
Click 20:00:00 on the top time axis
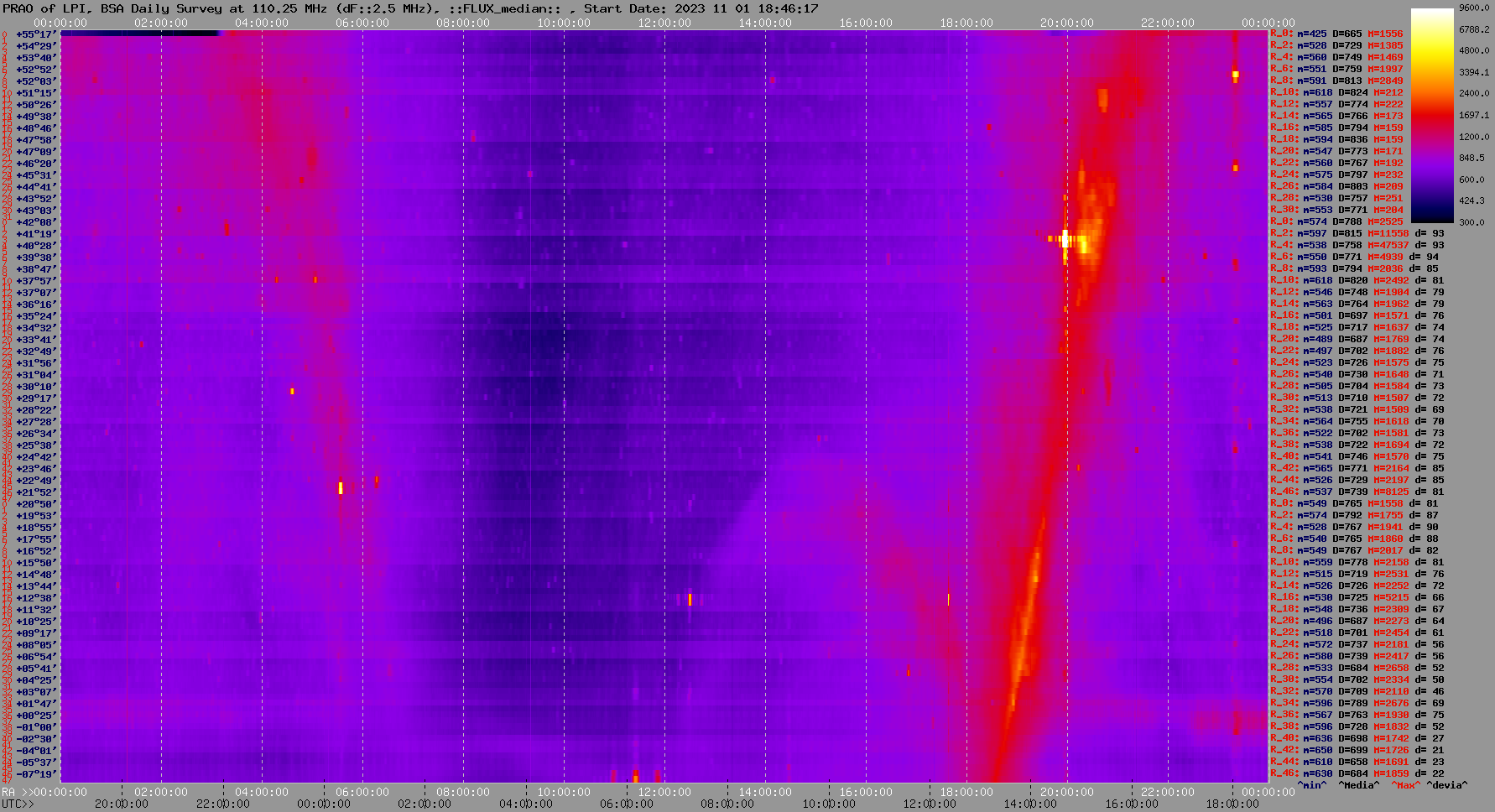tap(1067, 23)
